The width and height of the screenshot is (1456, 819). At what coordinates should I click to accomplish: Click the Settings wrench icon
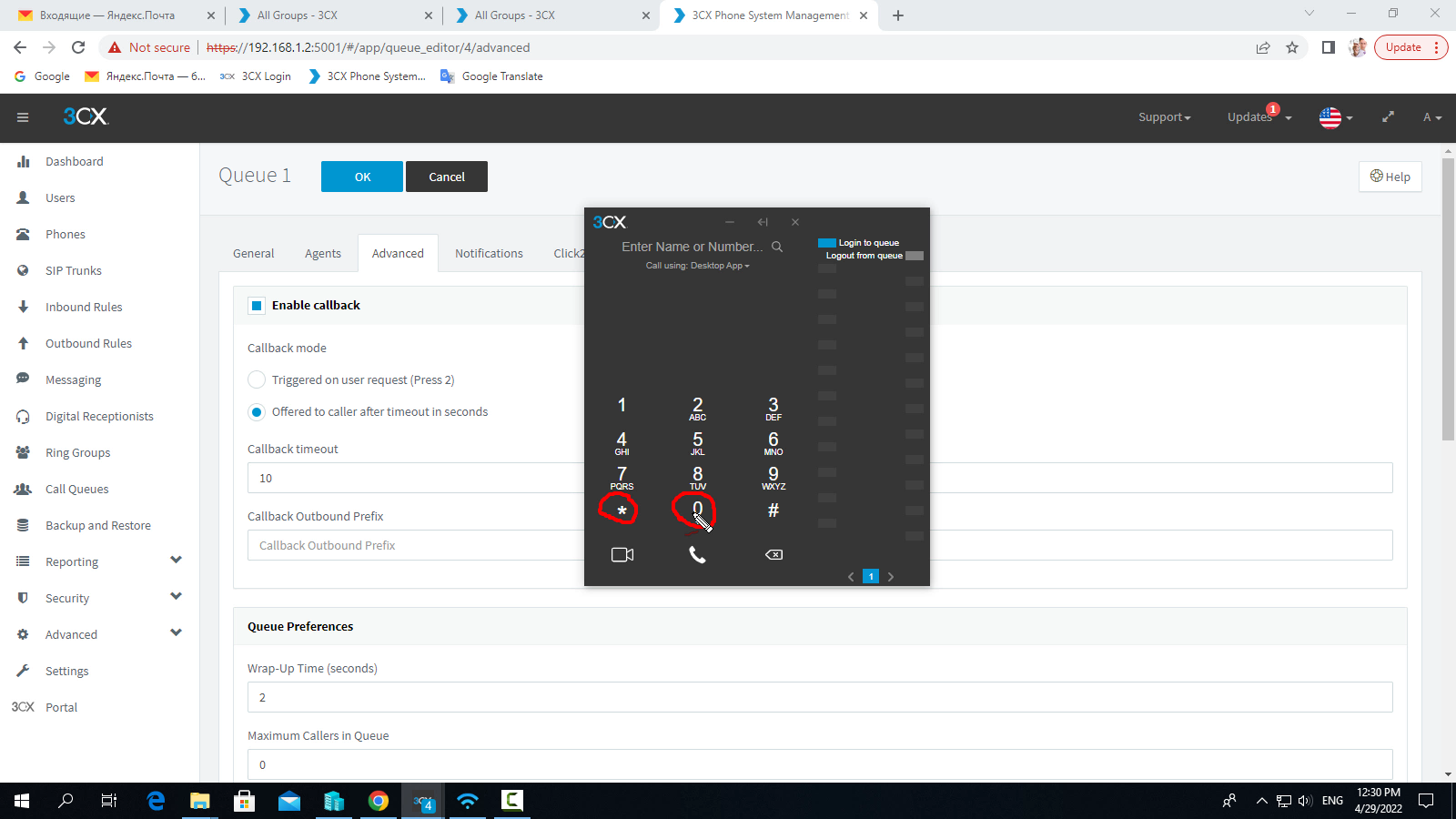(x=23, y=671)
